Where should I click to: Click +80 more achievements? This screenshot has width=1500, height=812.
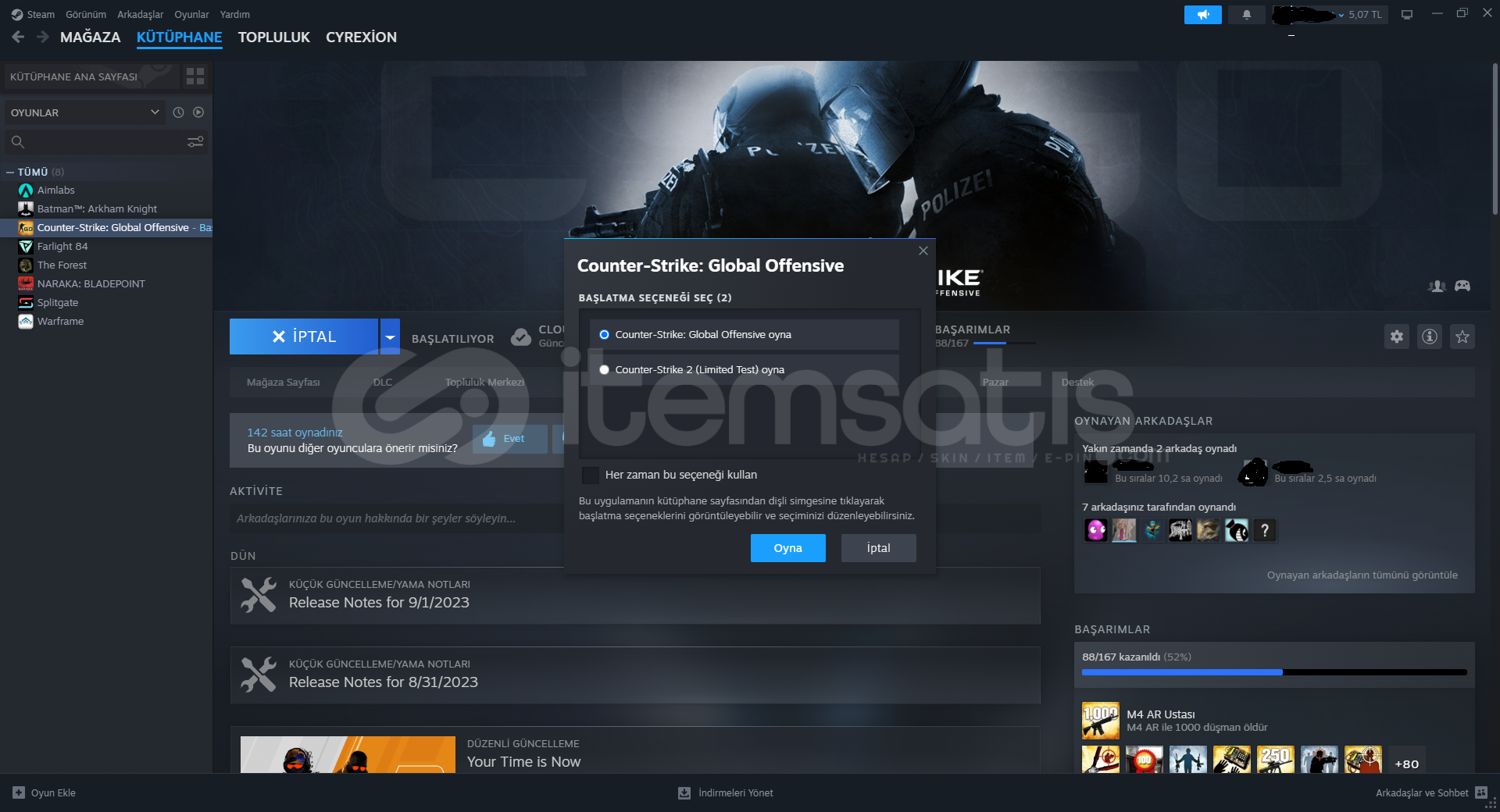[x=1407, y=764]
